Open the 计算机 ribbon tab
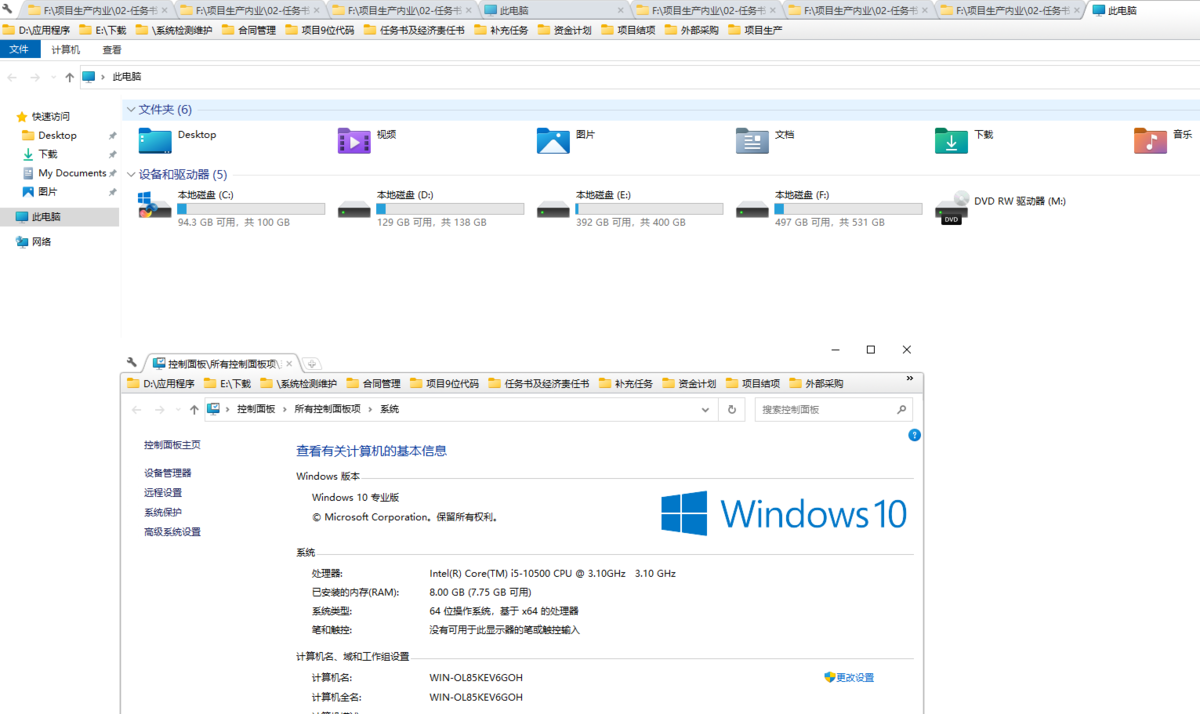Viewport: 1200px width, 714px height. 66,49
